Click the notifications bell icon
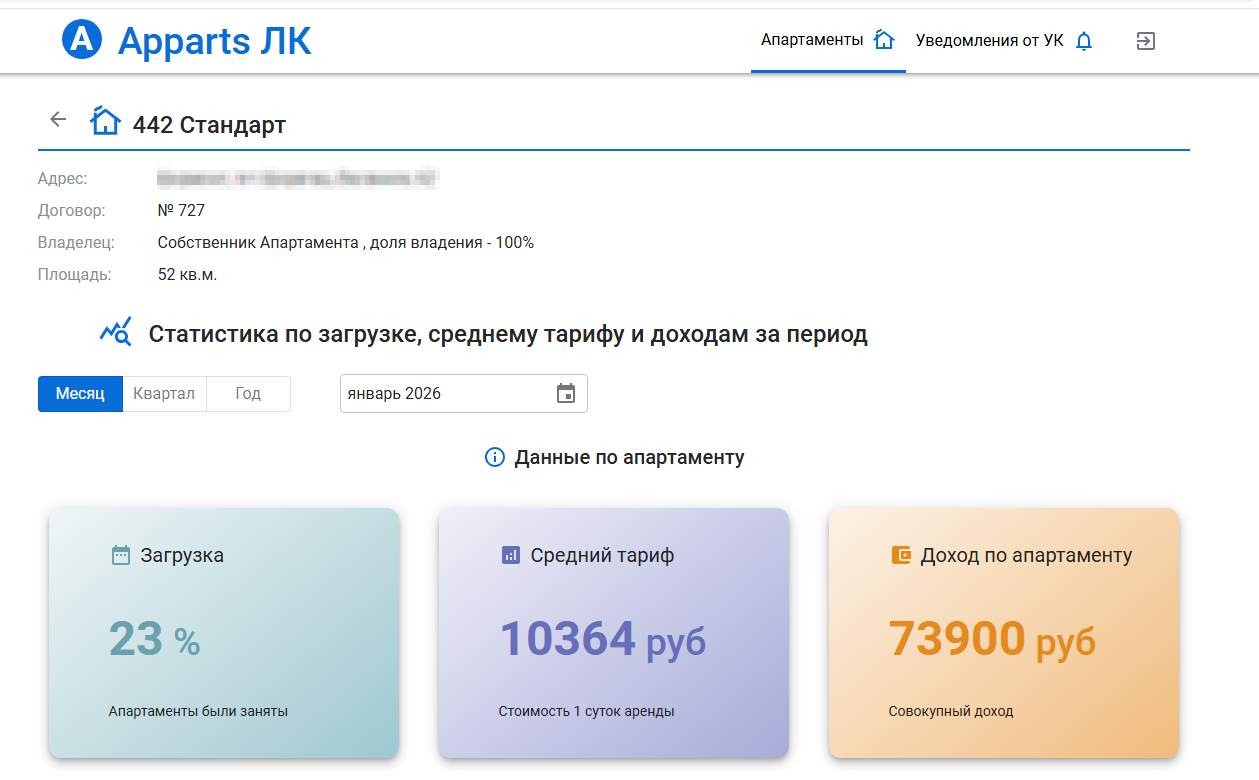This screenshot has width=1259, height=780. (x=1084, y=41)
